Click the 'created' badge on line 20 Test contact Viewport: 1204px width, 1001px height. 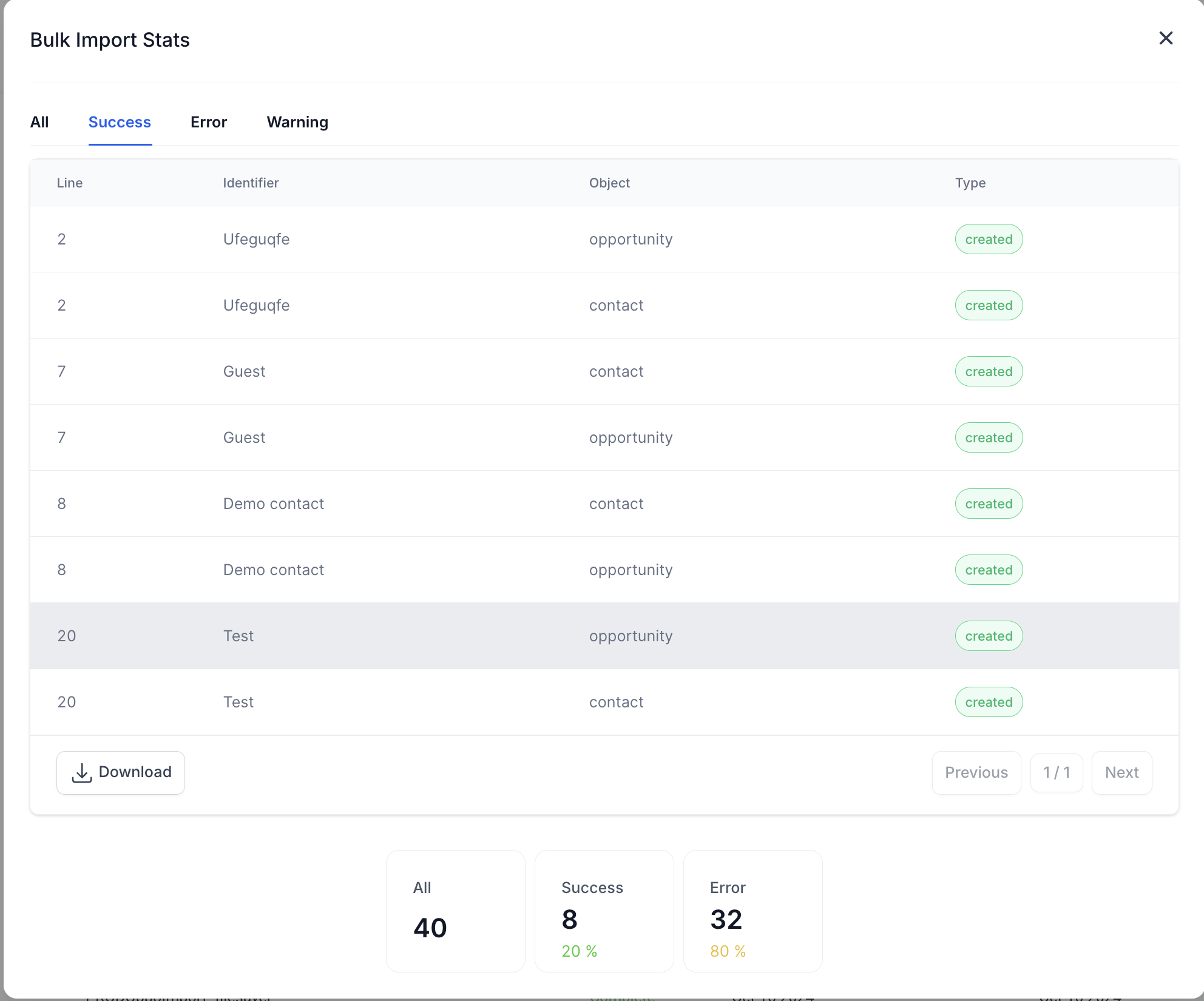click(989, 702)
